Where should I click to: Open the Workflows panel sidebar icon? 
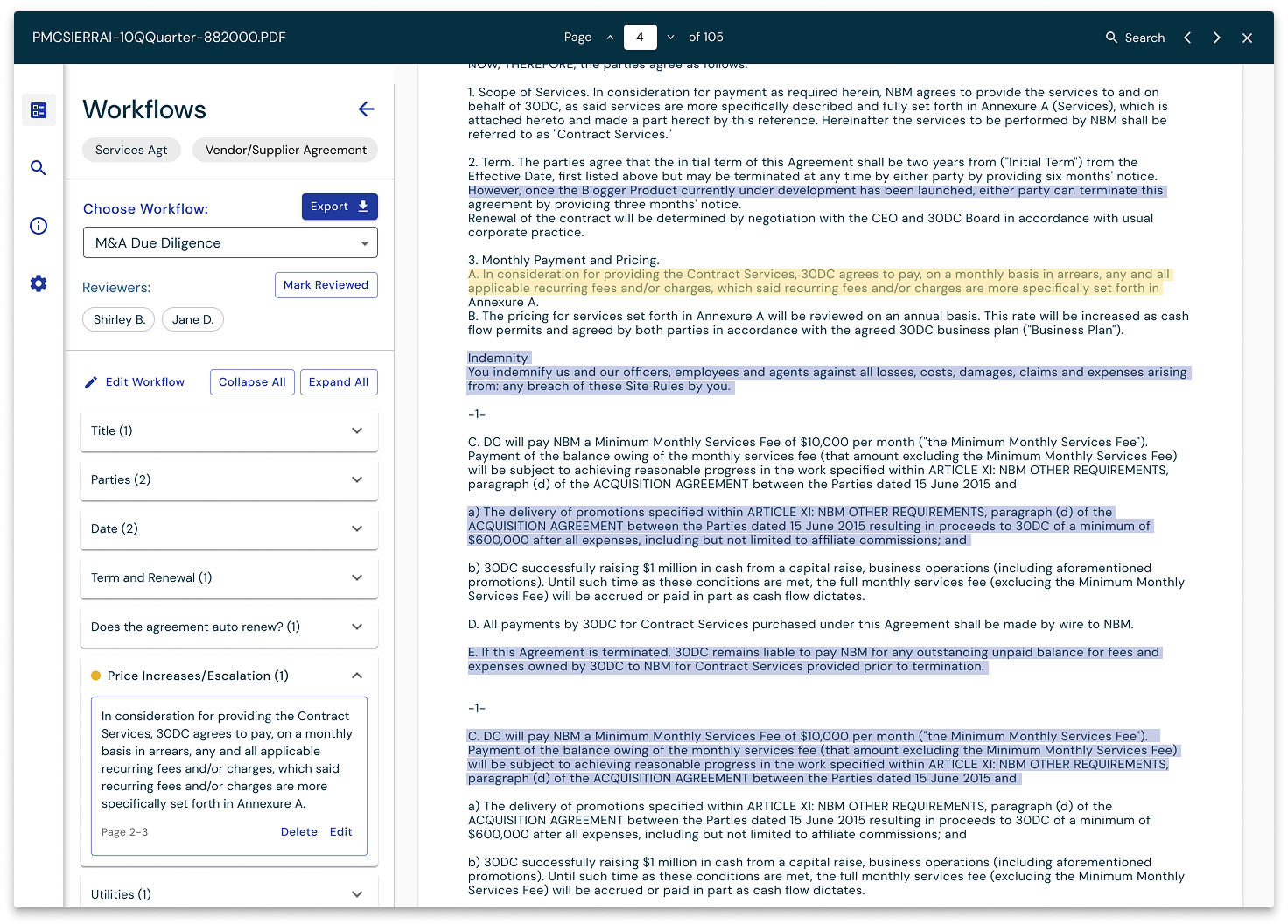pyautogui.click(x=38, y=110)
